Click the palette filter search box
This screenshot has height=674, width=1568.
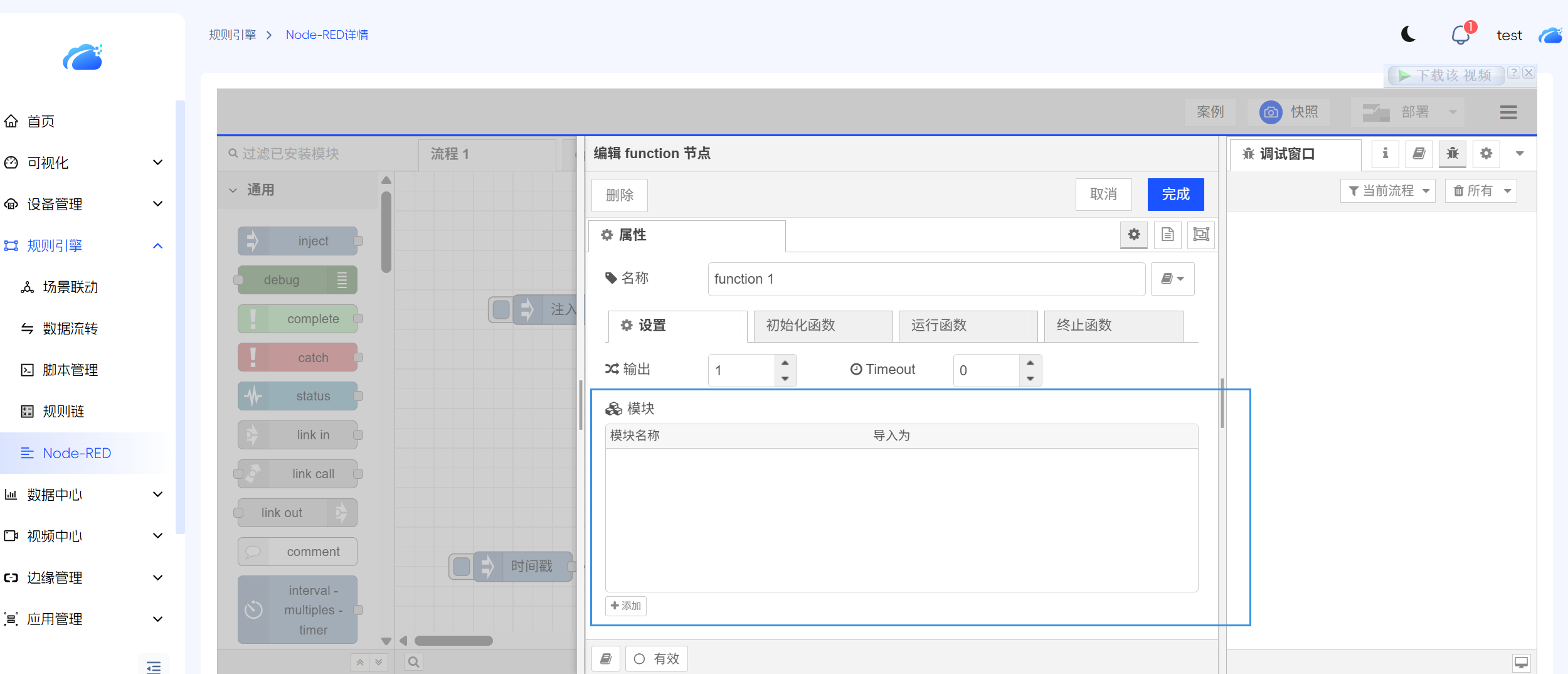click(318, 154)
